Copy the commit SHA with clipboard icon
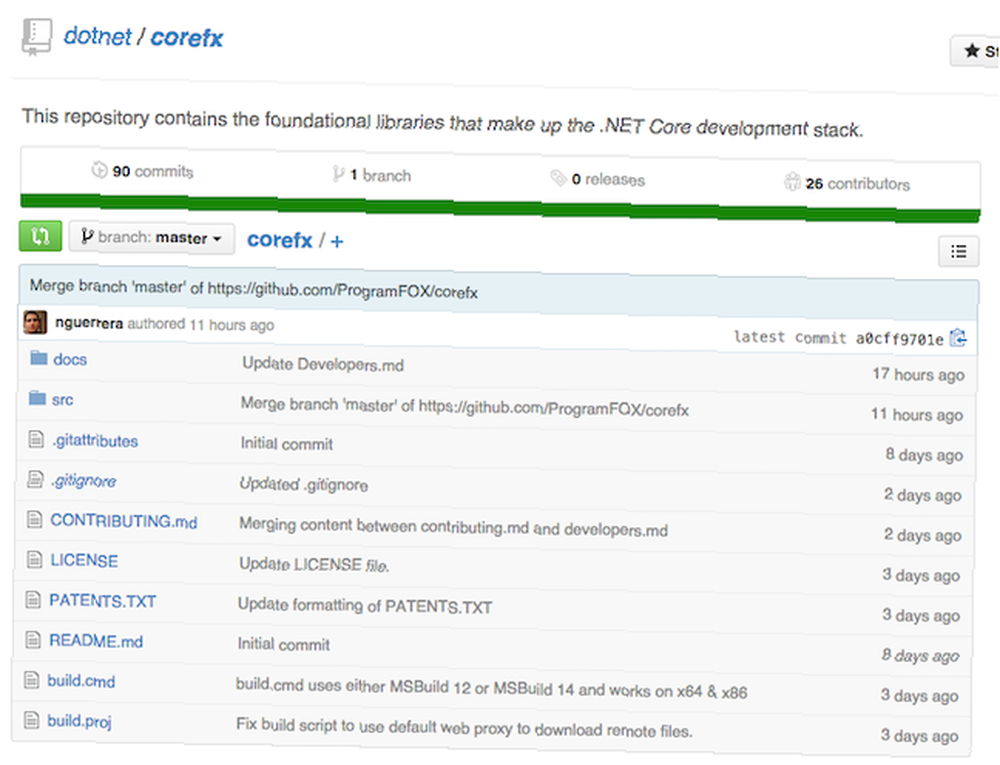 (x=958, y=338)
